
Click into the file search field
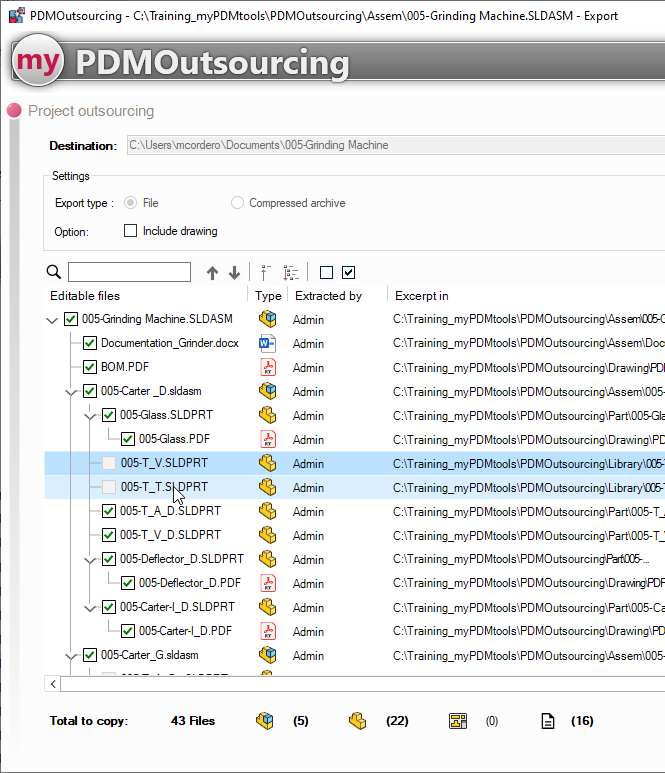129,272
